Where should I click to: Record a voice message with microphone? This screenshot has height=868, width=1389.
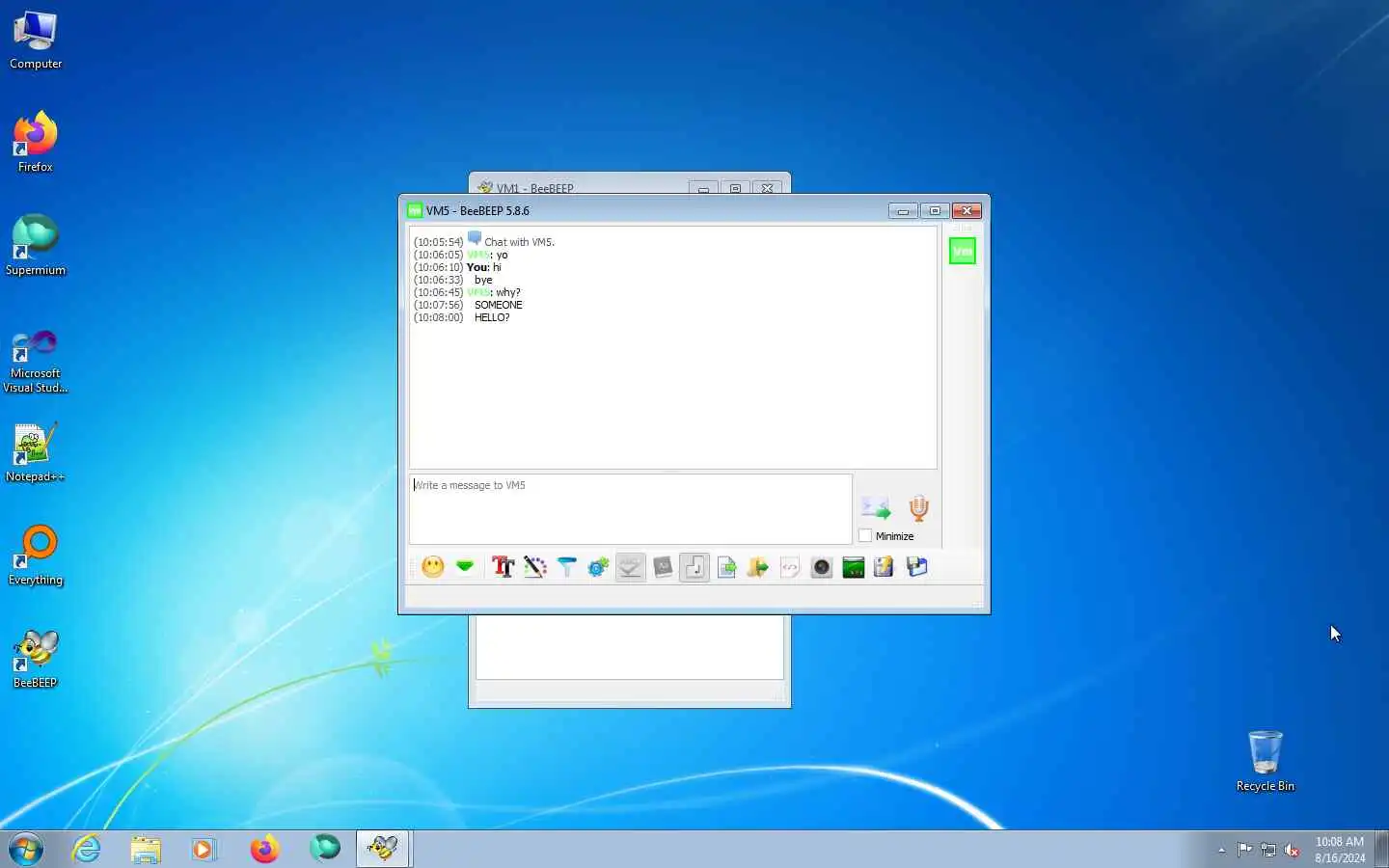(918, 508)
